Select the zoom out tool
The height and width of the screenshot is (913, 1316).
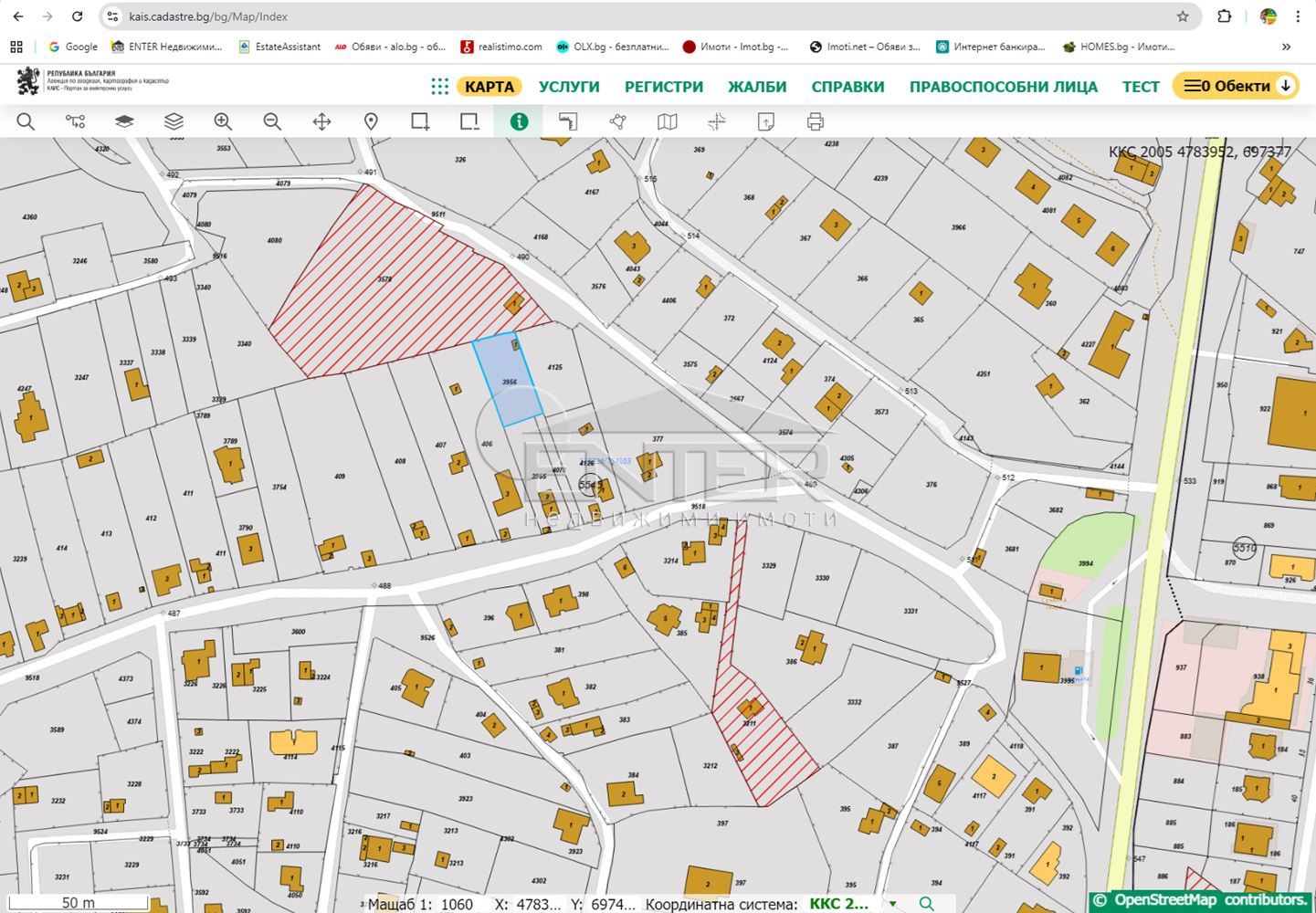(x=272, y=121)
